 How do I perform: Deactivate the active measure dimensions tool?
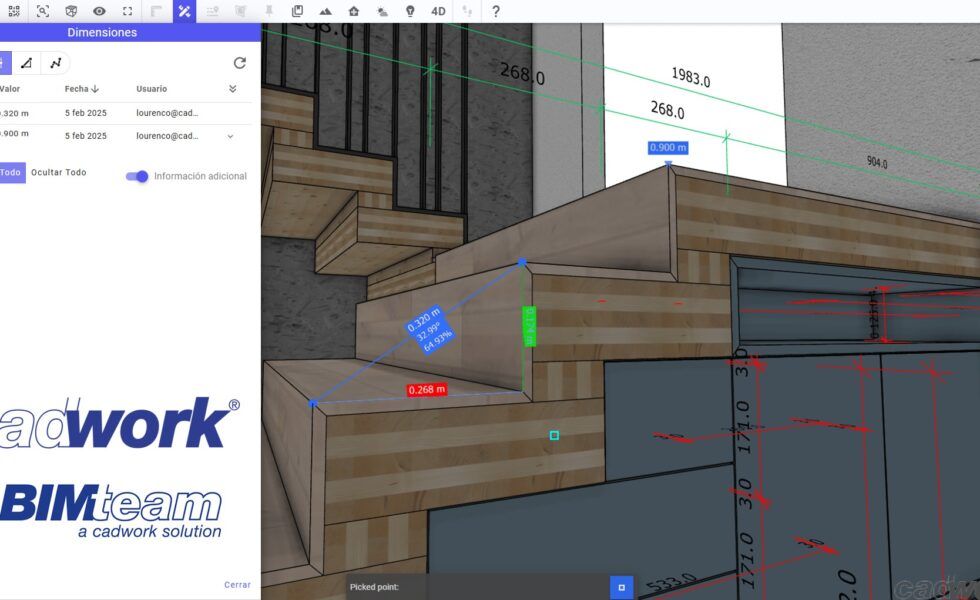click(184, 11)
